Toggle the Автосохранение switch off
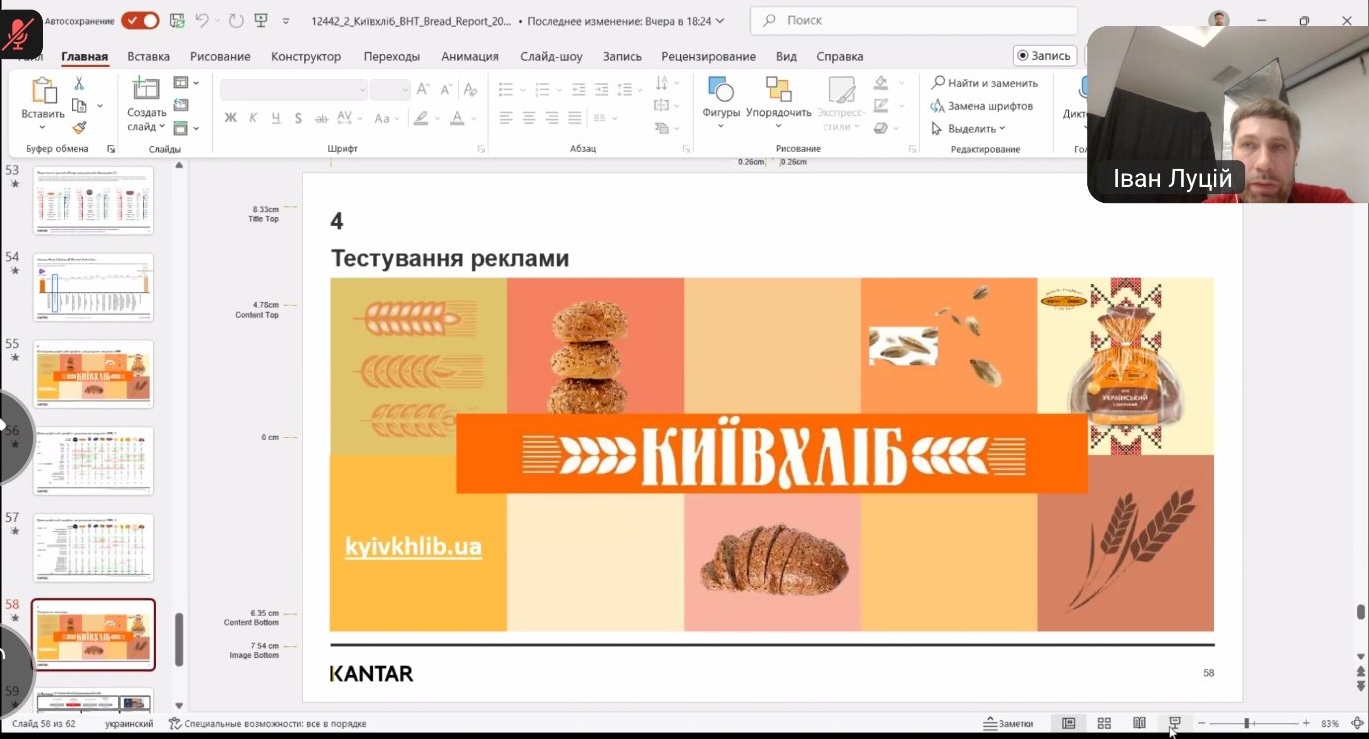 [x=140, y=21]
